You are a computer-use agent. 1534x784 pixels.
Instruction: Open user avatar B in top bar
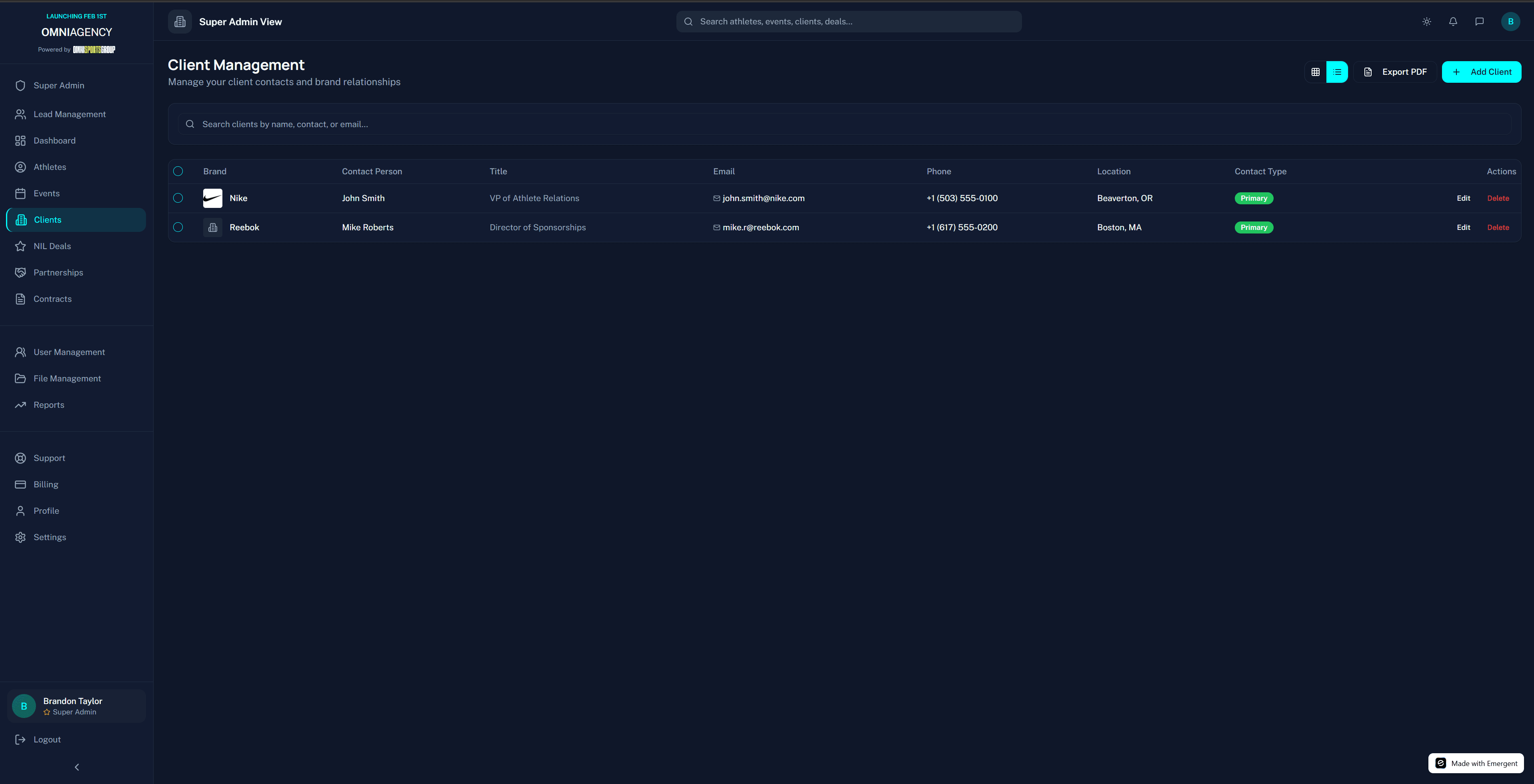pos(1510,22)
